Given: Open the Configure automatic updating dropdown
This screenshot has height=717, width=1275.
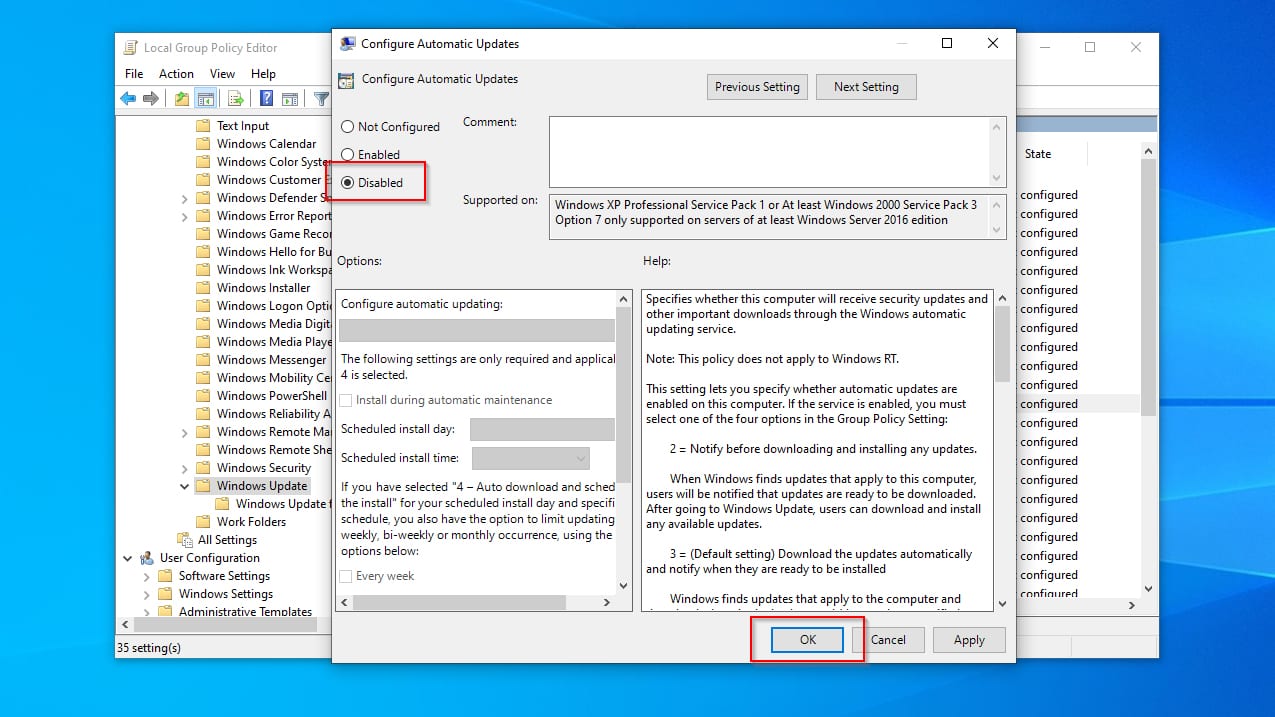Looking at the screenshot, I should [x=477, y=331].
